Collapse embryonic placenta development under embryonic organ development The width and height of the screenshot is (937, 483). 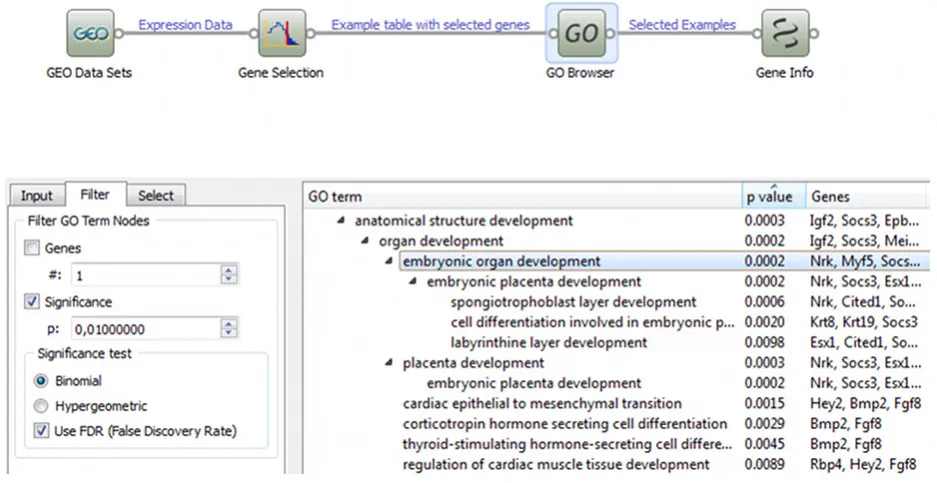coord(413,282)
